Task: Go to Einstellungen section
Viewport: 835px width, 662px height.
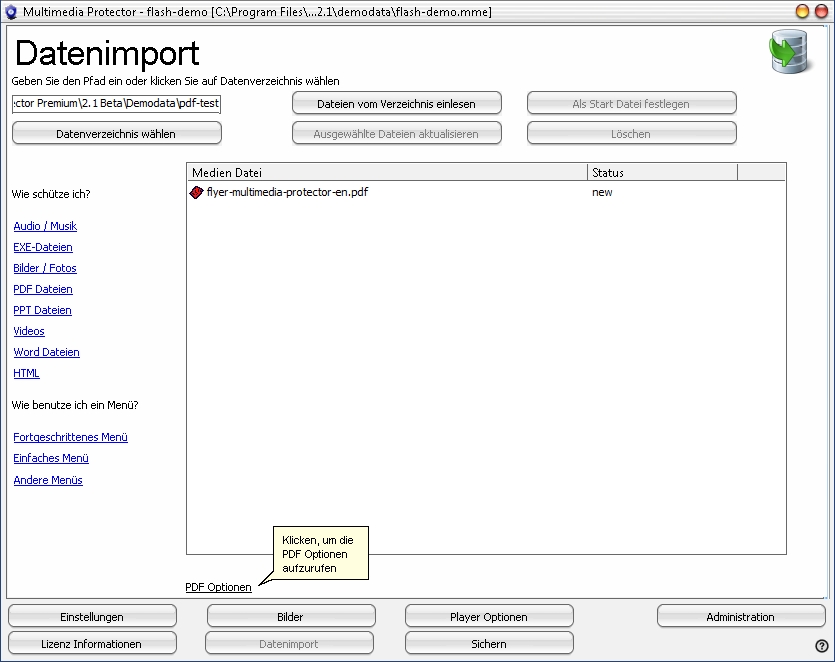Action: coord(92,617)
